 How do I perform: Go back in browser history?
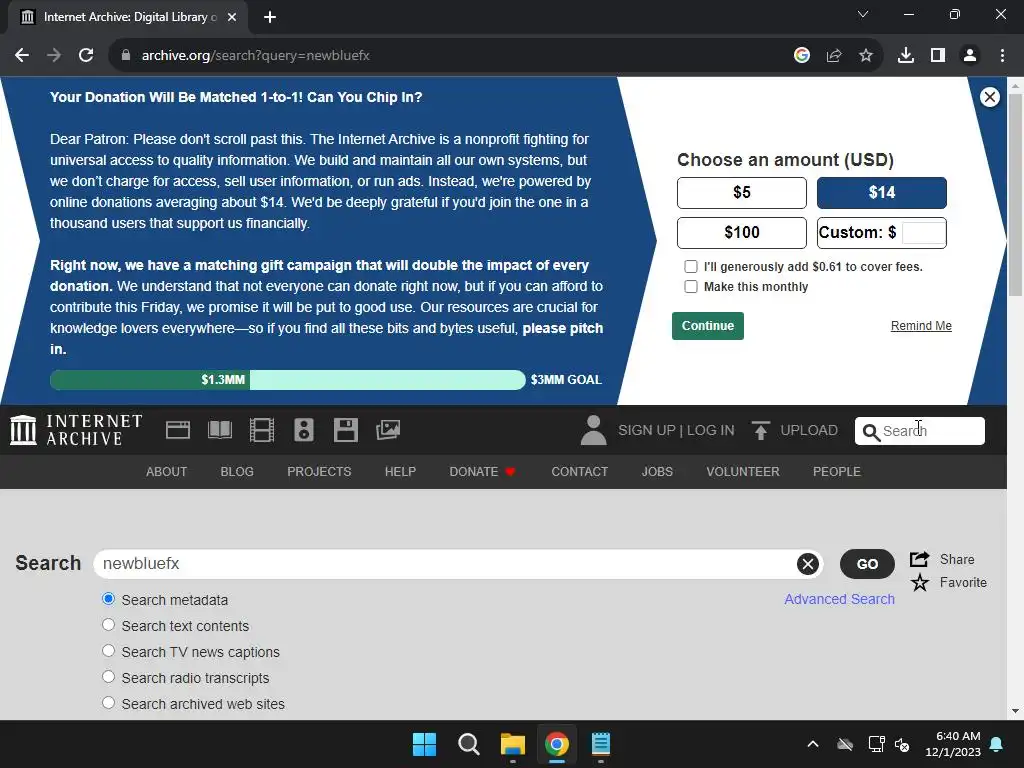(22, 56)
